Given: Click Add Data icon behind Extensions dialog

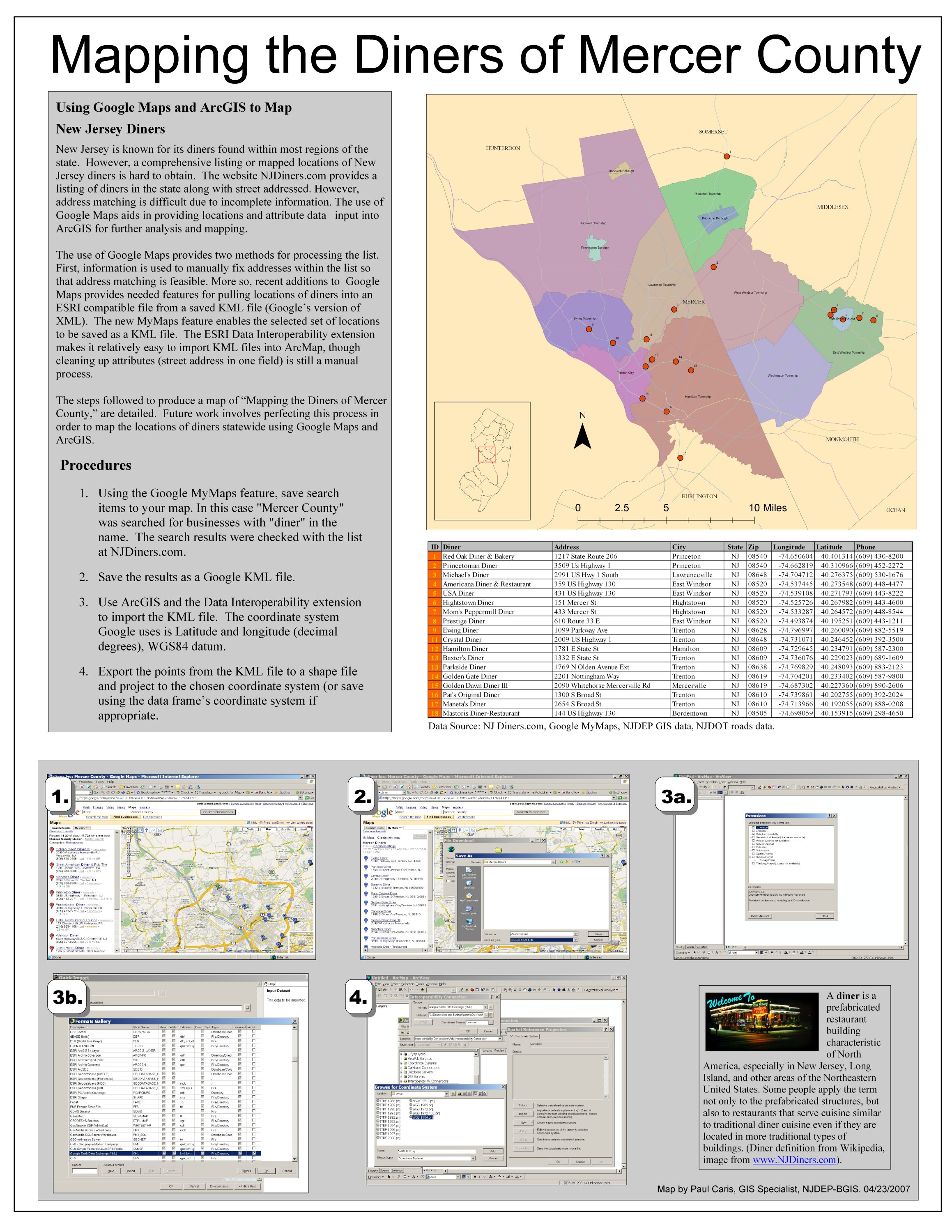Looking at the screenshot, I should [725, 788].
